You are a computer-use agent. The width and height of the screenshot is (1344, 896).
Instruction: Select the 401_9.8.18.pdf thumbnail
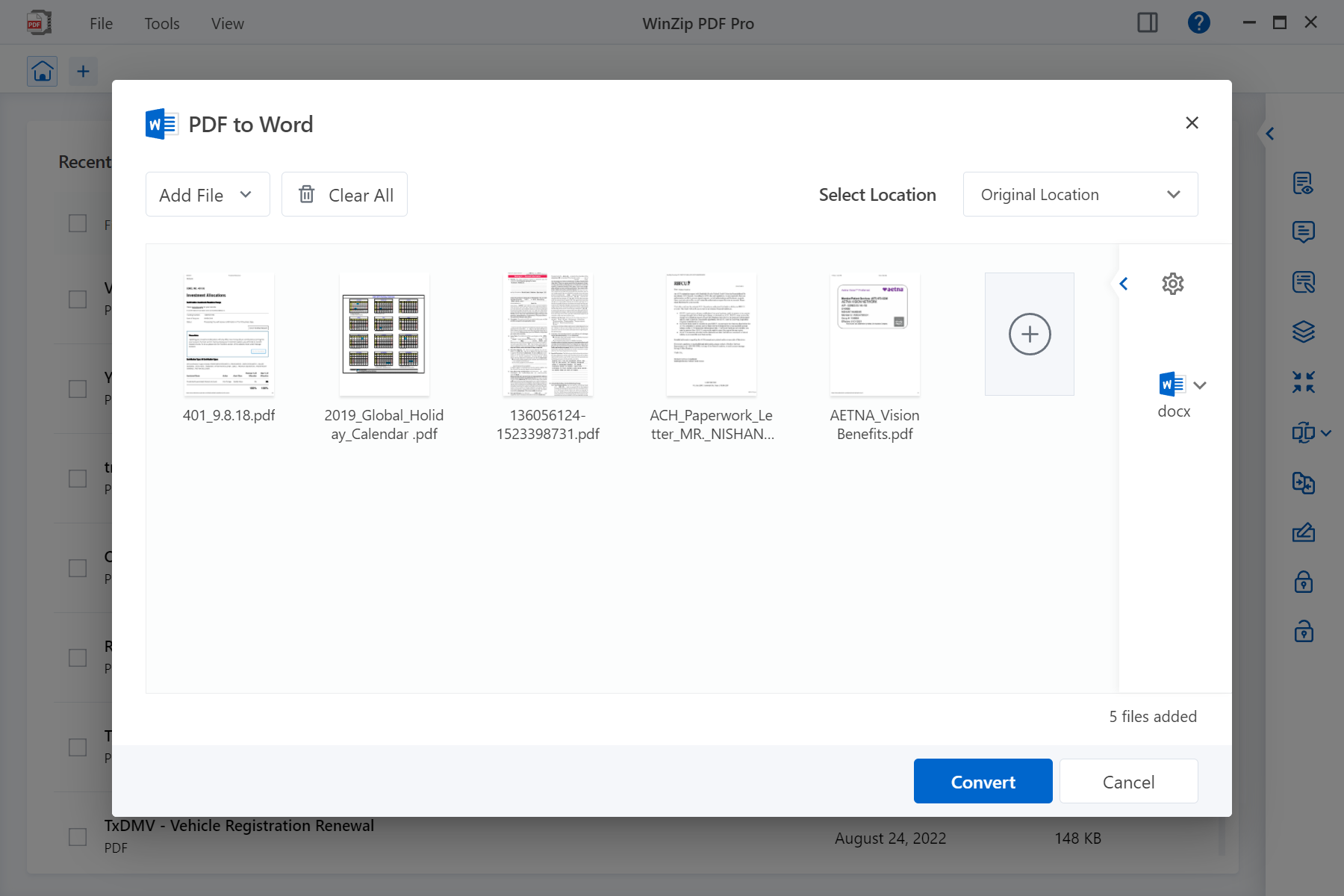click(229, 334)
